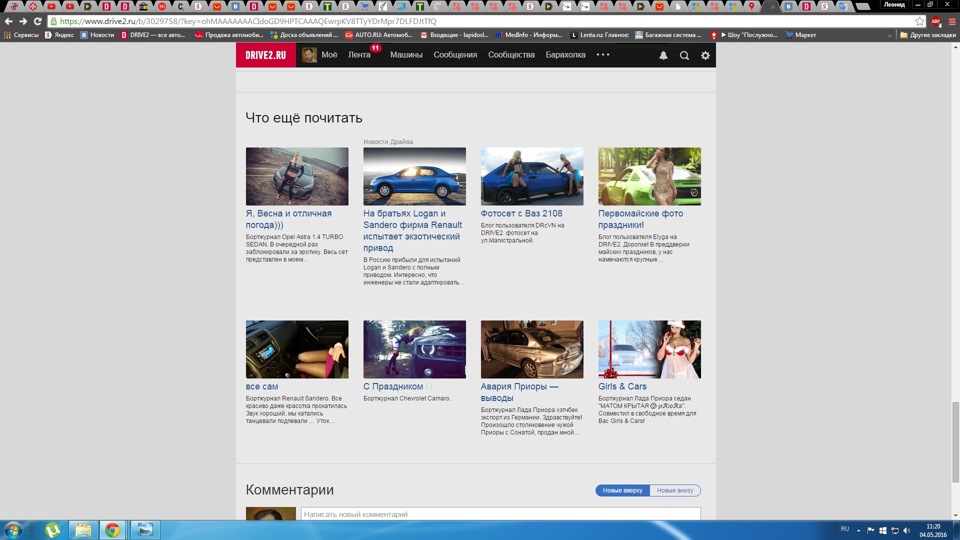Open the AUTO.RU bookmark

click(x=378, y=35)
